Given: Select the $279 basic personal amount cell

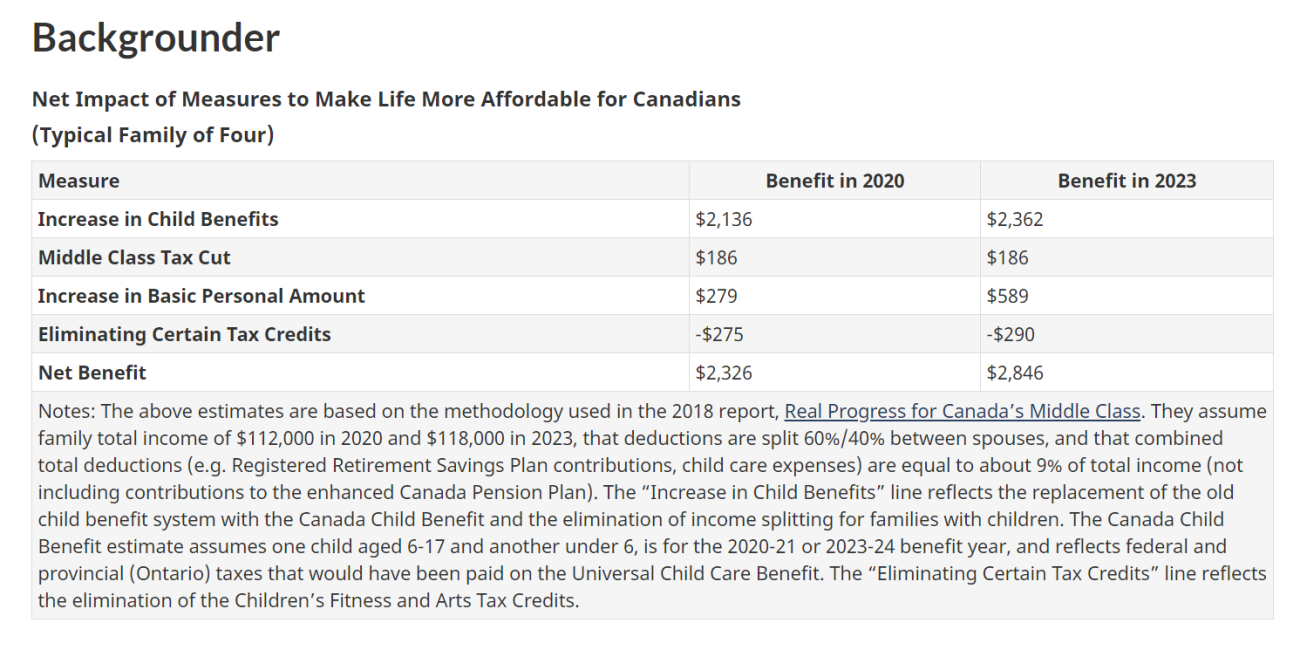Looking at the screenshot, I should pyautogui.click(x=716, y=296).
